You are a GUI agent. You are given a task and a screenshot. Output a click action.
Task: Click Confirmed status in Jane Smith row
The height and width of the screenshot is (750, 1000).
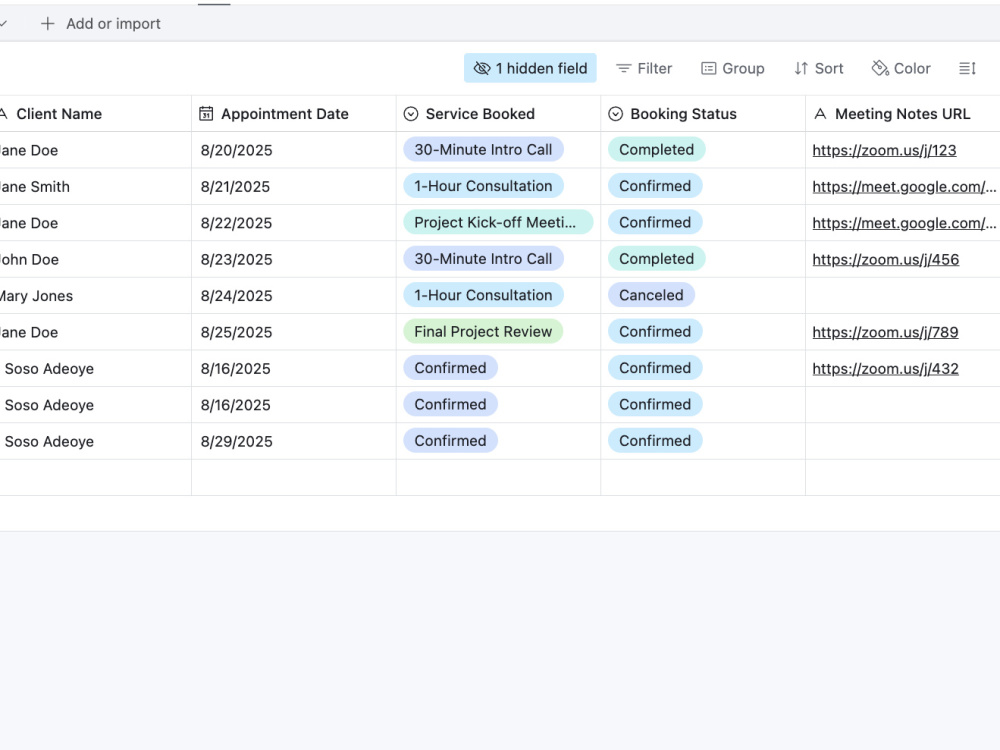click(655, 186)
